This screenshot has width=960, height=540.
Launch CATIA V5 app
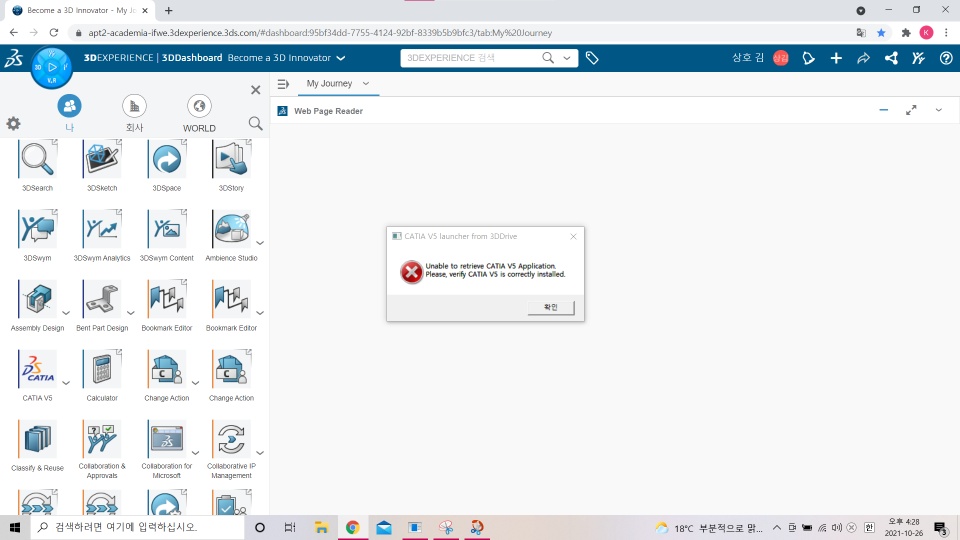(37, 369)
